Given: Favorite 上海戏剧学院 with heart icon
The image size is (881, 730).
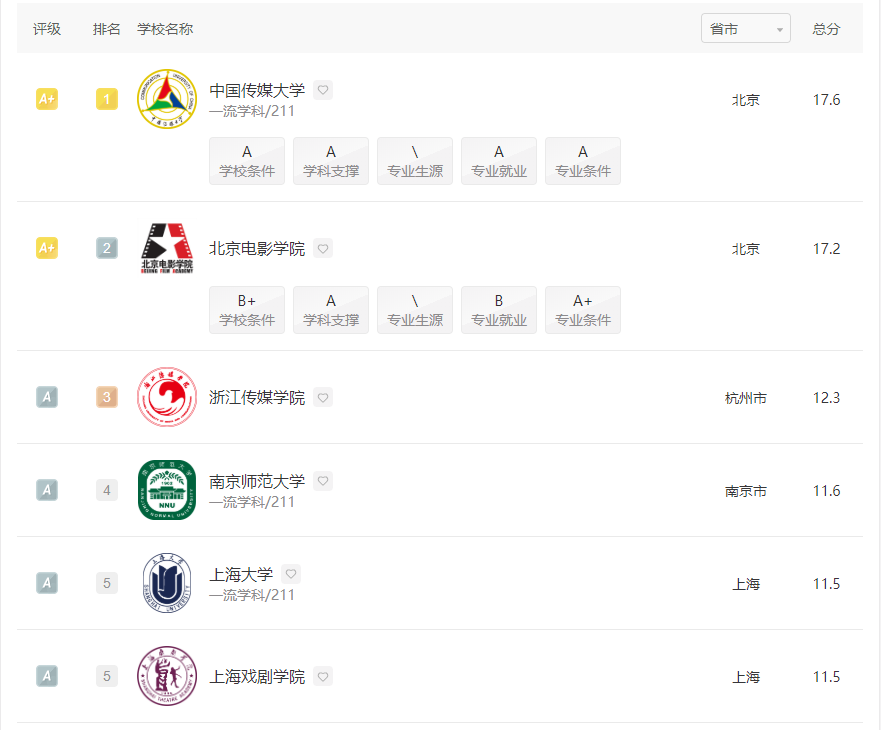Looking at the screenshot, I should pos(323,677).
